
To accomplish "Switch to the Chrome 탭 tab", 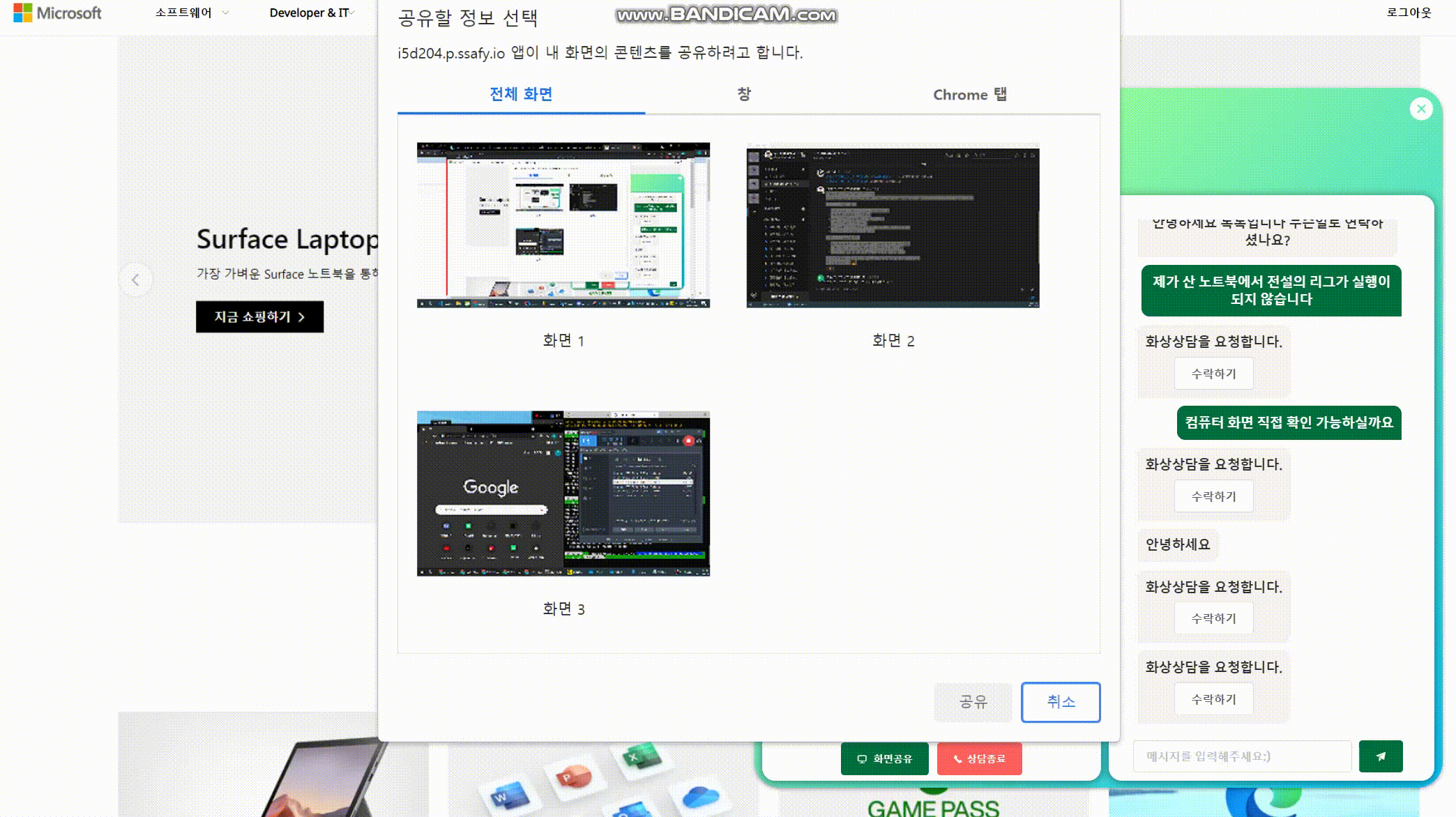I will pyautogui.click(x=969, y=94).
